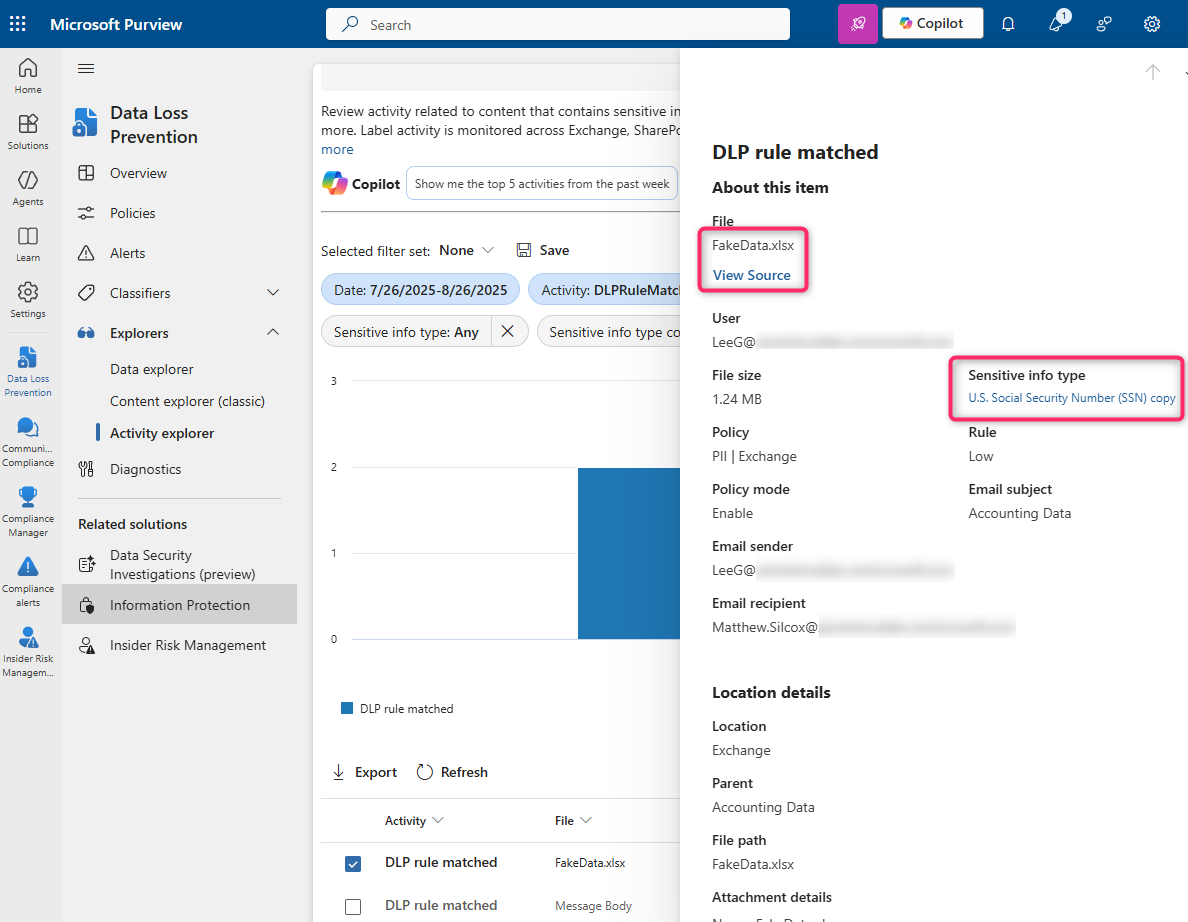
Task: Select Data Loss Prevention rail icon
Action: [x=28, y=371]
